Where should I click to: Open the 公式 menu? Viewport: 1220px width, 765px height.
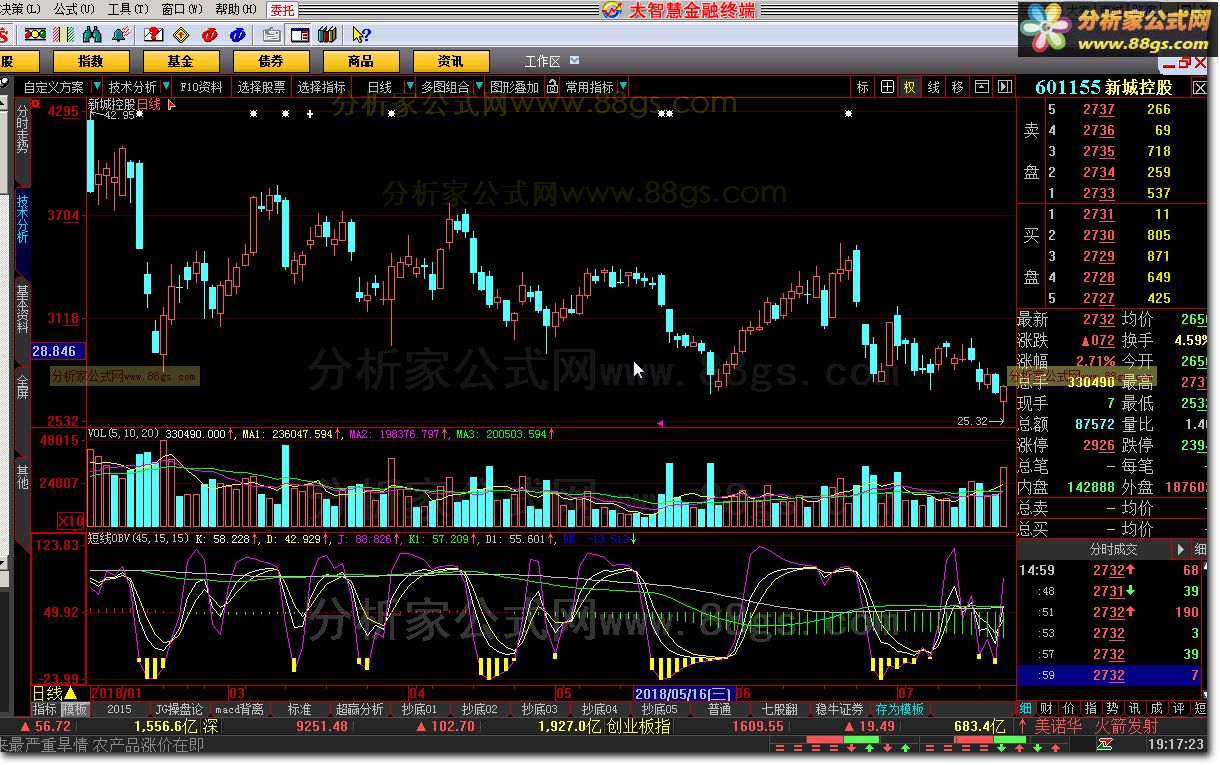pyautogui.click(x=75, y=9)
